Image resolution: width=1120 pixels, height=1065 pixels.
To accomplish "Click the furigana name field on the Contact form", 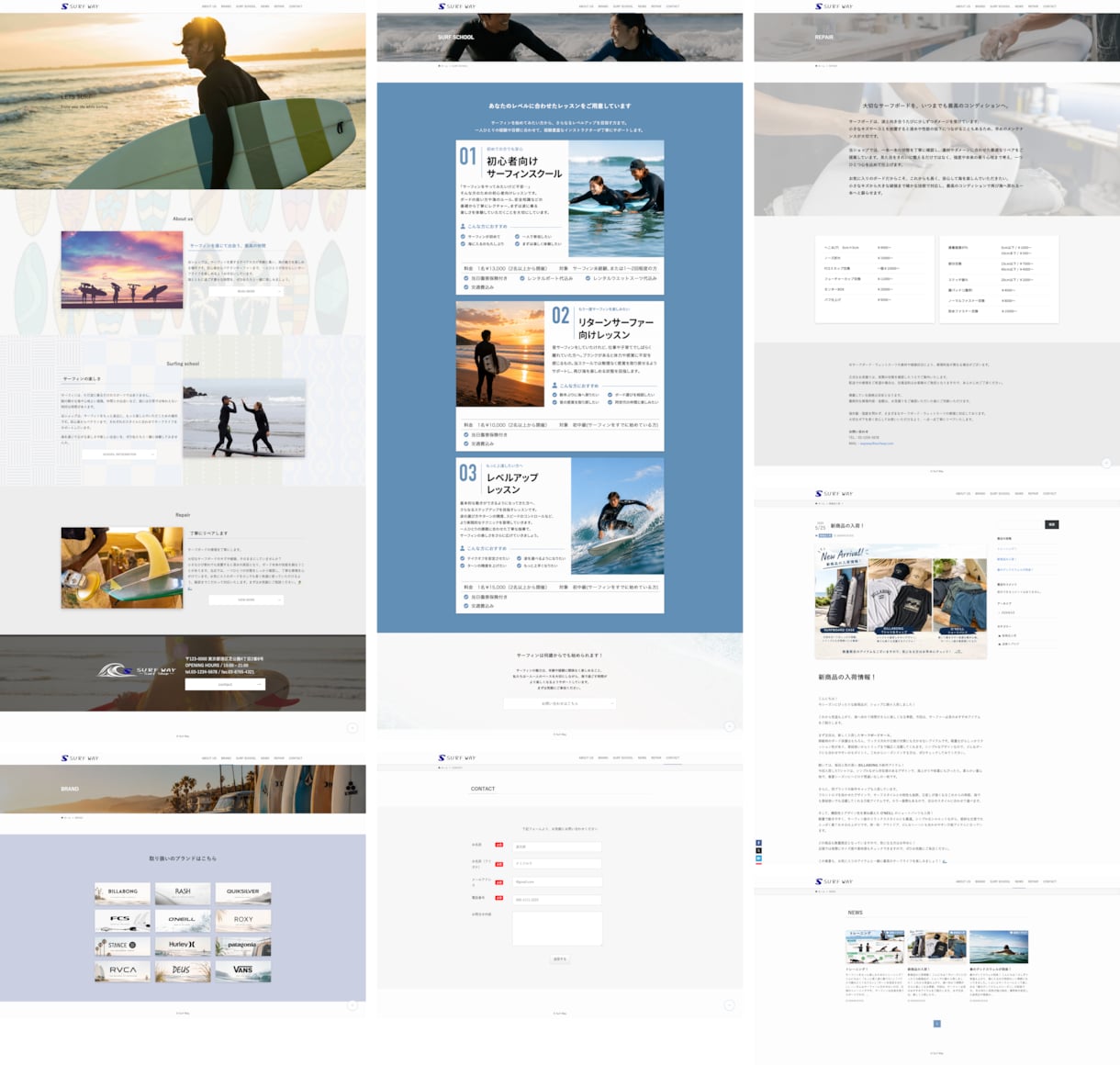I will (557, 864).
